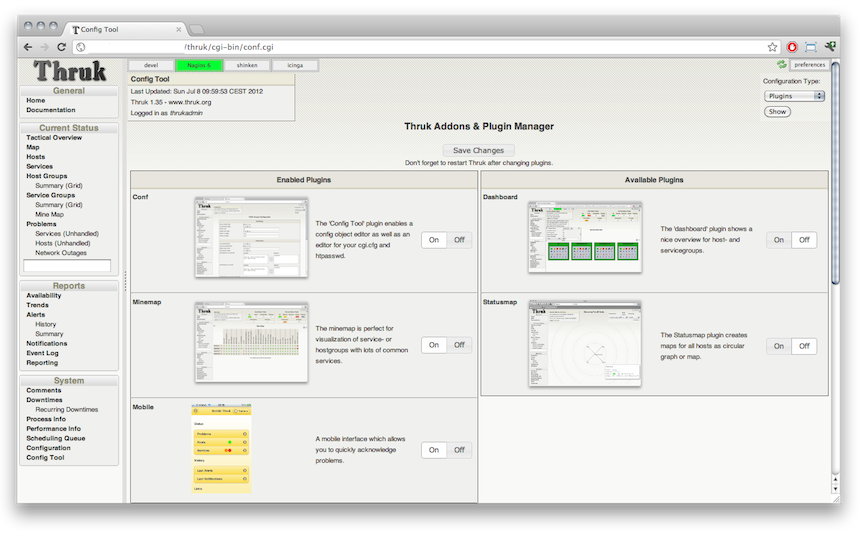Turn off the Conf plugin

[x=459, y=240]
